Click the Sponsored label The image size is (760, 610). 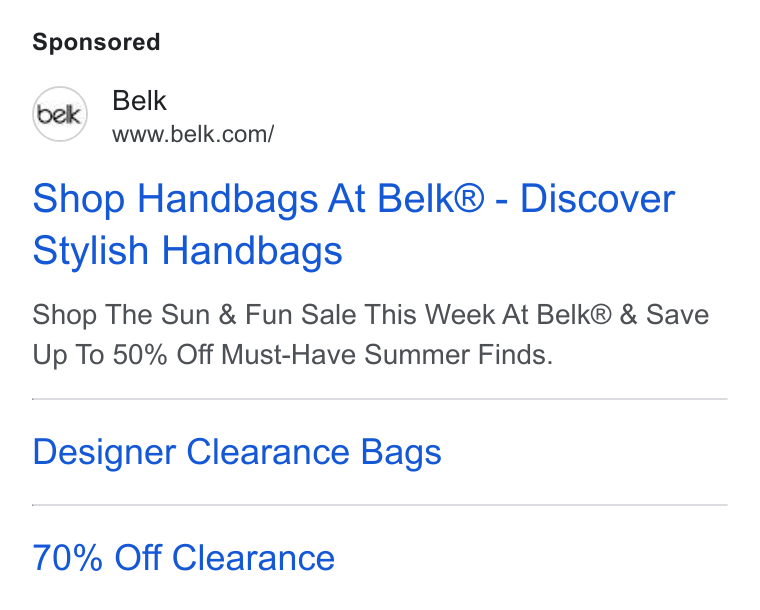coord(96,42)
